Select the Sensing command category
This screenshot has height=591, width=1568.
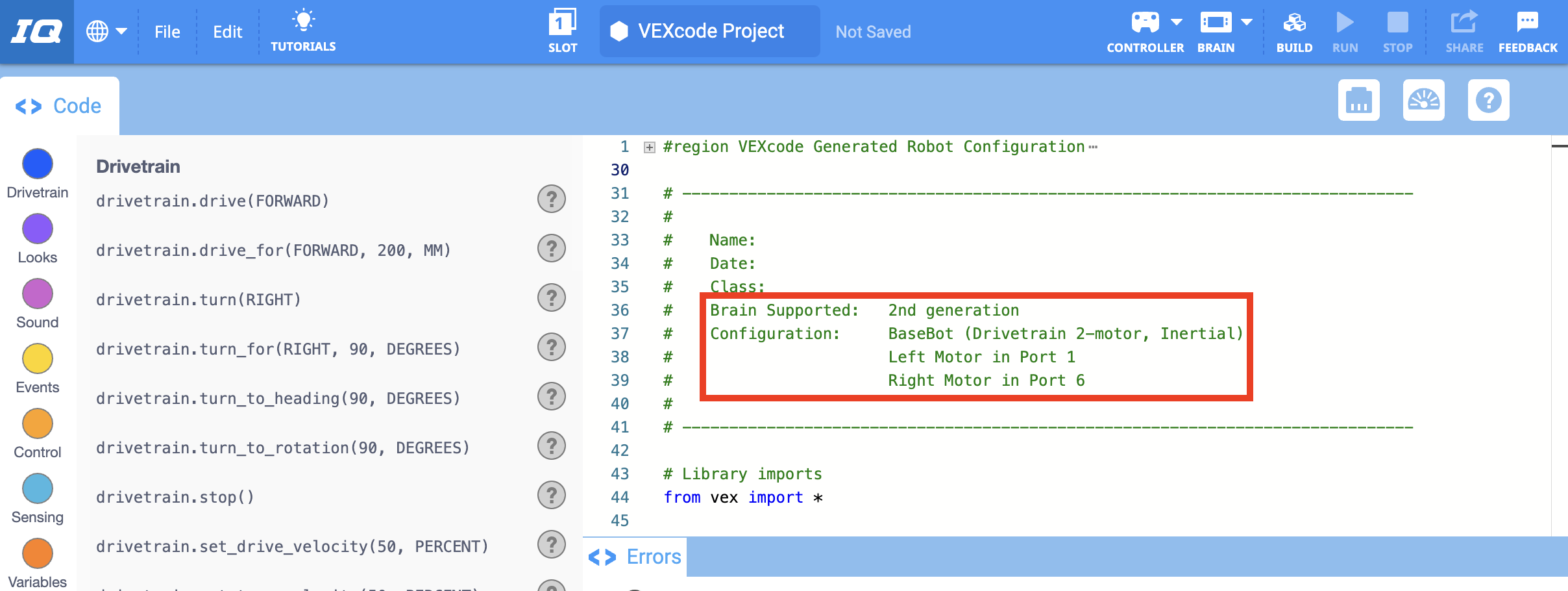(x=37, y=488)
